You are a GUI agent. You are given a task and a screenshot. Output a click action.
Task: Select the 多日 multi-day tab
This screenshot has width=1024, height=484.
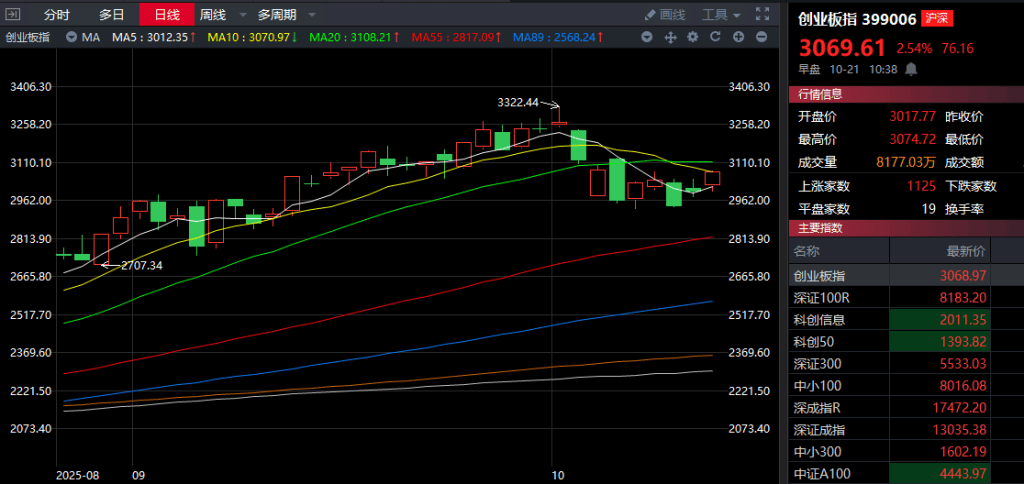coord(112,15)
